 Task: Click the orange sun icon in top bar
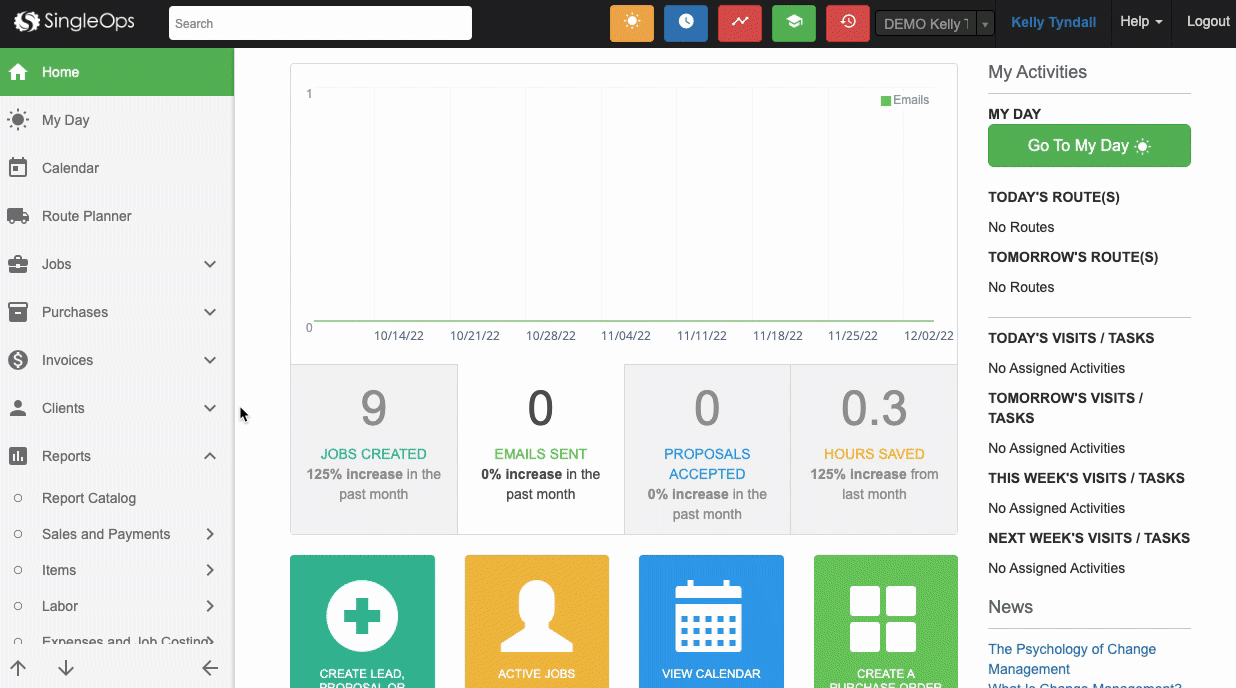[632, 23]
